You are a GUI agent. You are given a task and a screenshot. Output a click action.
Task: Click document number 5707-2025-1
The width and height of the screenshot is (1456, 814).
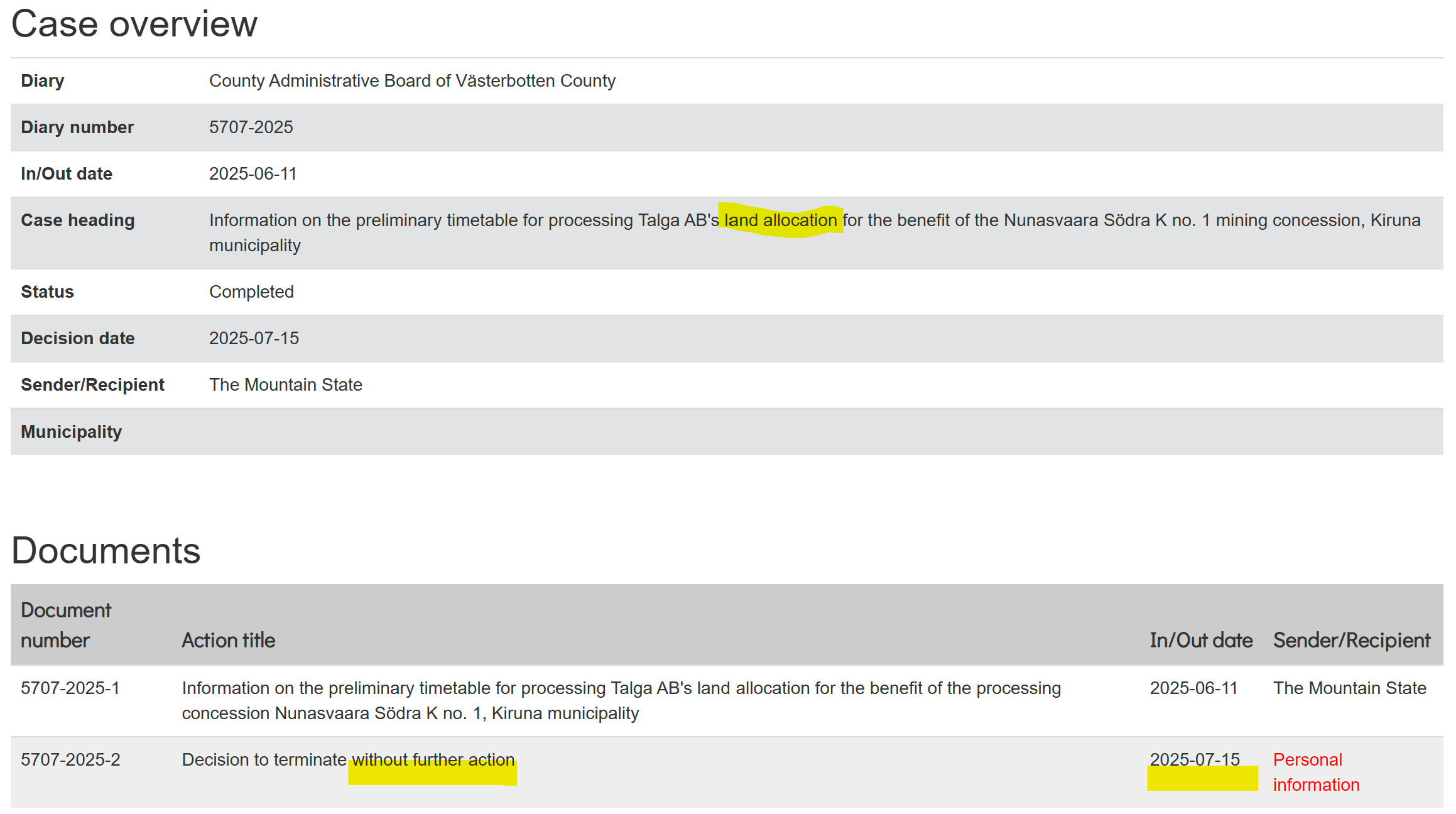70,688
